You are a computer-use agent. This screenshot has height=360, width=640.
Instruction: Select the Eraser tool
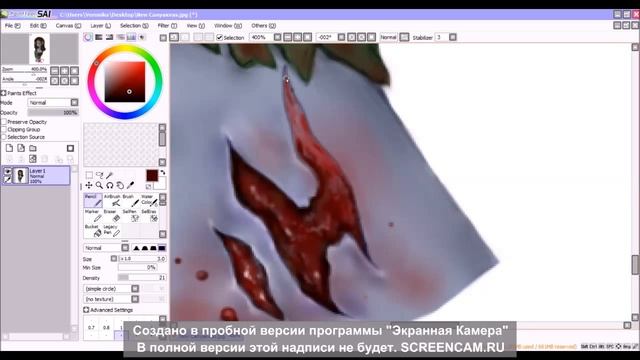(111, 216)
